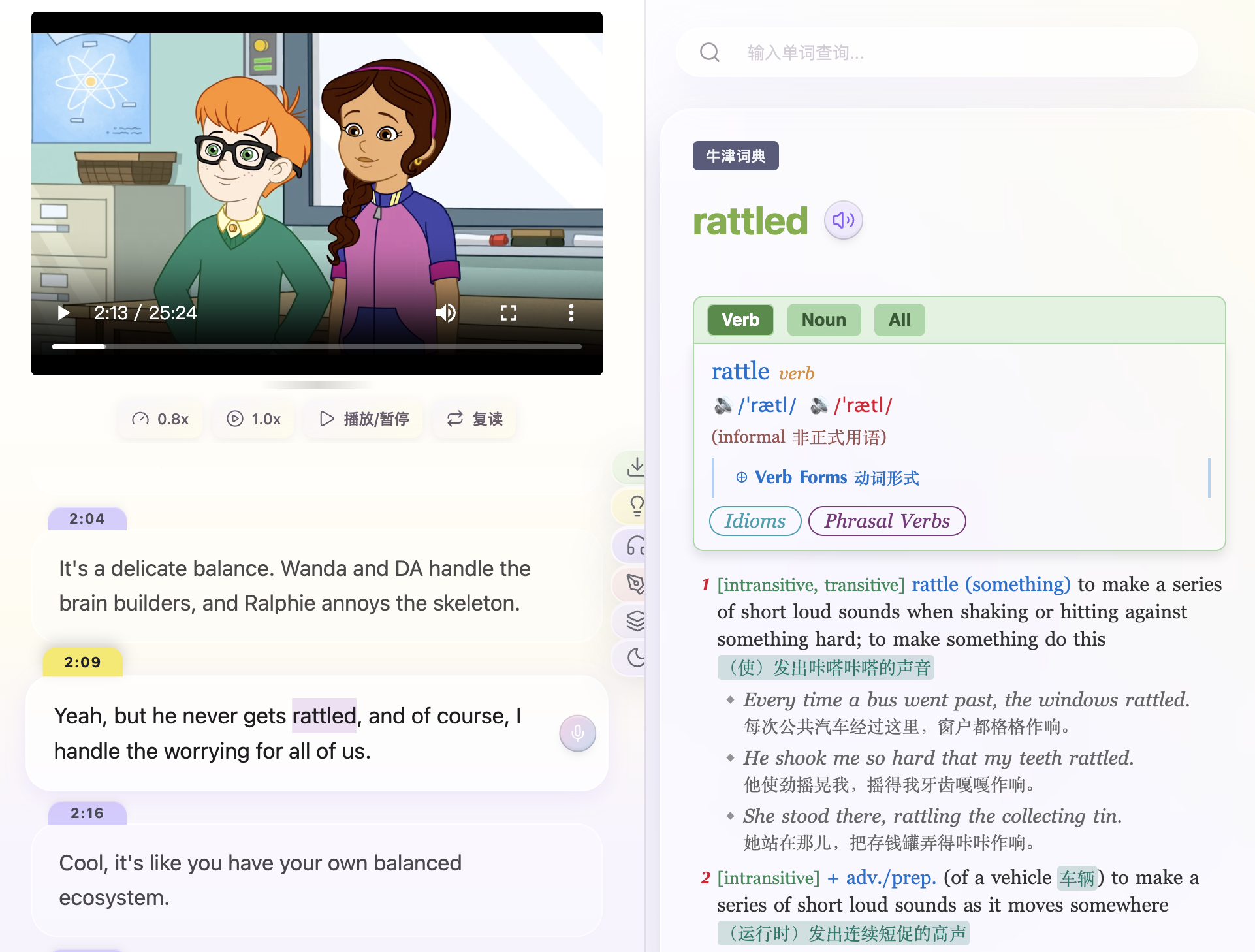Click the highlighted word rattled in subtitle
The image size is (1255, 952).
pos(324,716)
